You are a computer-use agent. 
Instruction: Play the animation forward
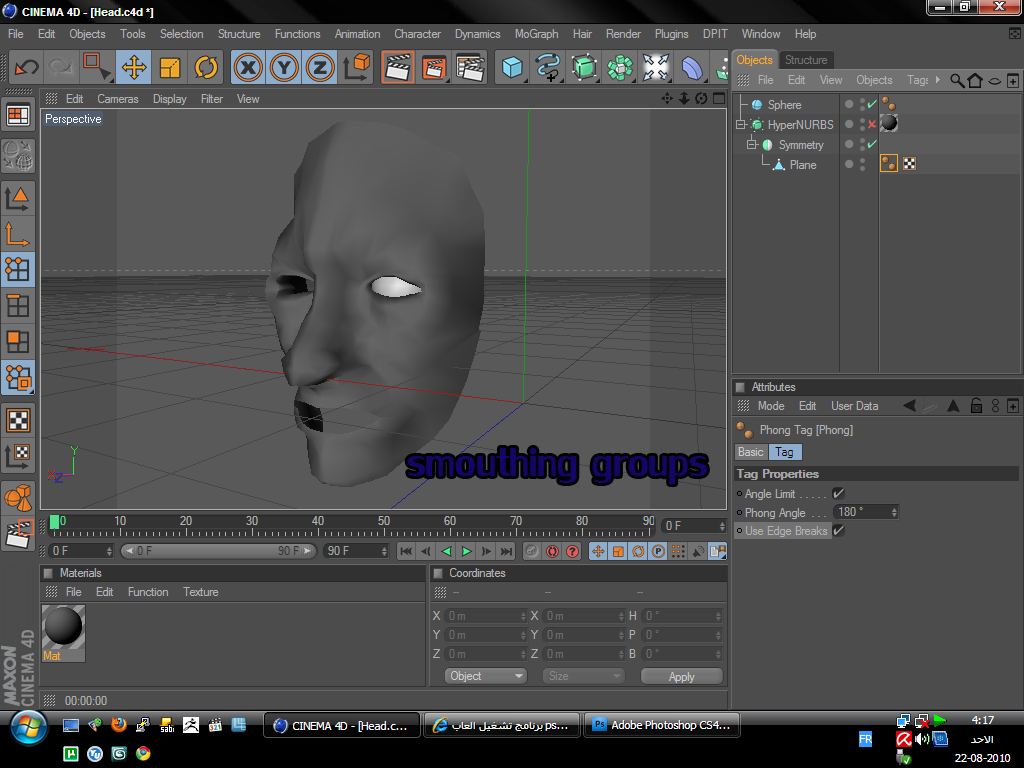pos(466,551)
